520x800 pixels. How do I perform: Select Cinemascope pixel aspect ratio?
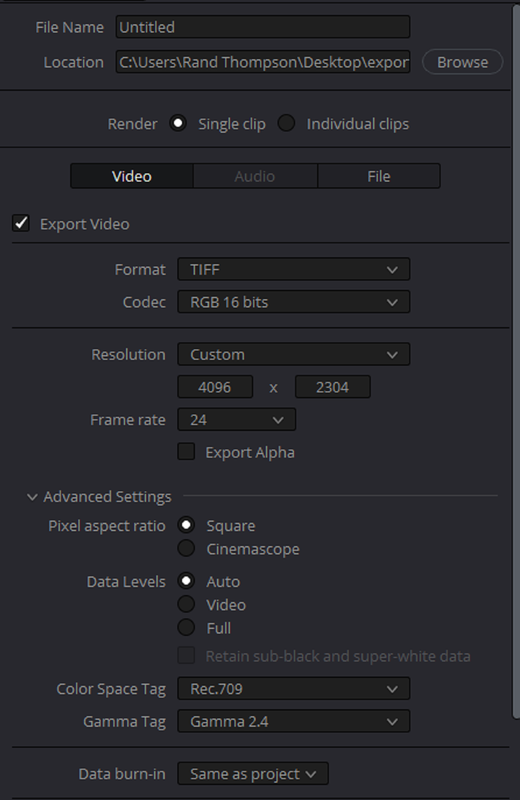coord(186,548)
